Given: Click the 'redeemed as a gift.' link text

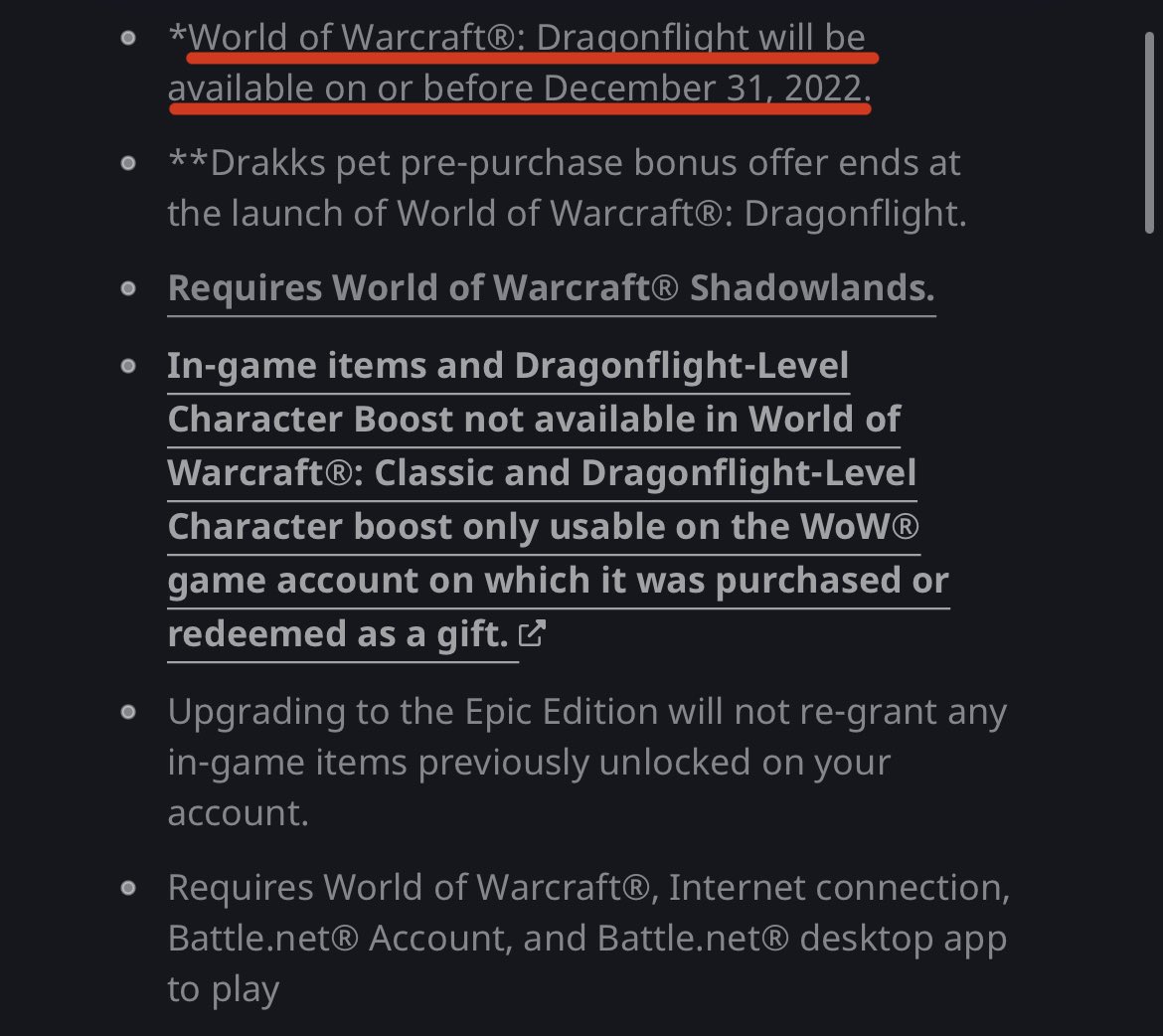Looking at the screenshot, I should point(338,634).
